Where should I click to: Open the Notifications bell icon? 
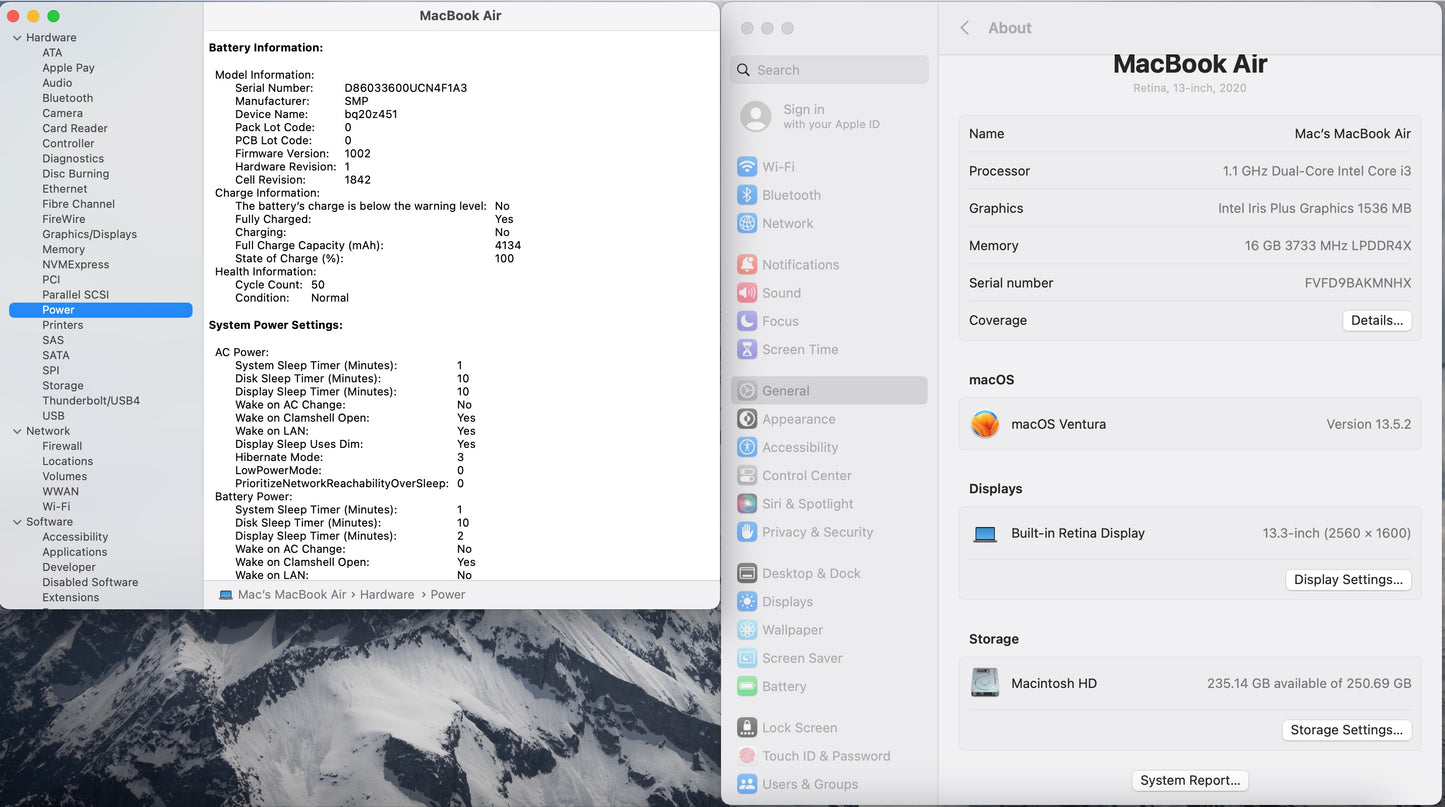[x=747, y=265]
